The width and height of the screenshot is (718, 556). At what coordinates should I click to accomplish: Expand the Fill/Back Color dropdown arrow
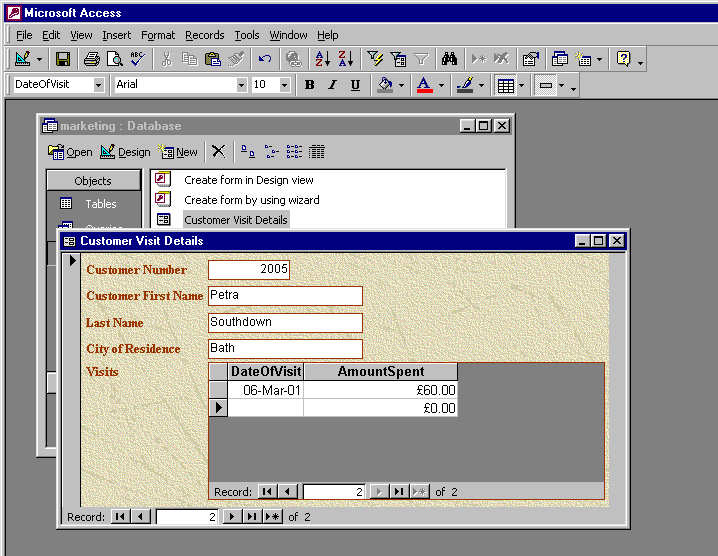pos(402,85)
